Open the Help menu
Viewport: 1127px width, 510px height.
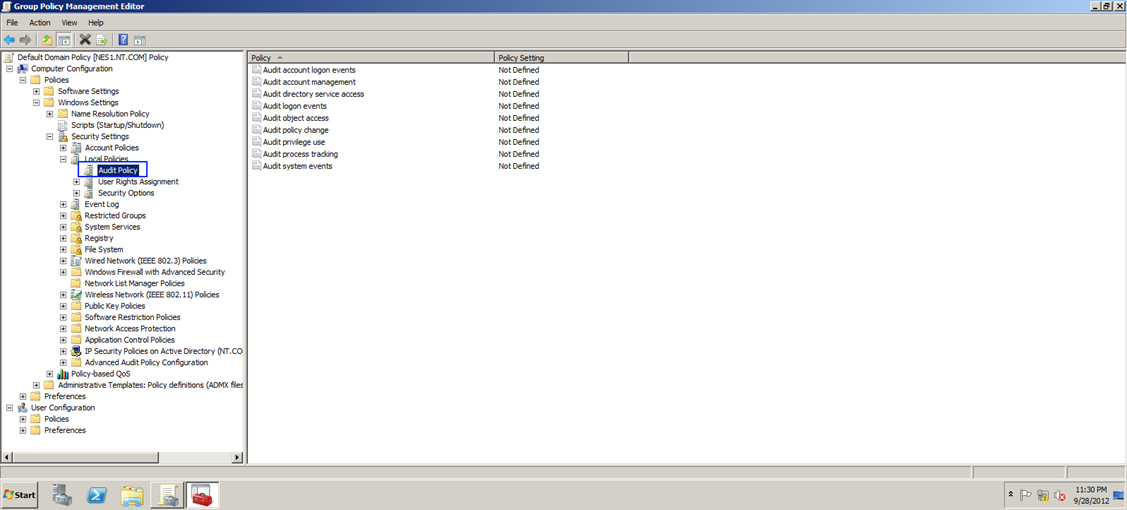click(x=96, y=23)
